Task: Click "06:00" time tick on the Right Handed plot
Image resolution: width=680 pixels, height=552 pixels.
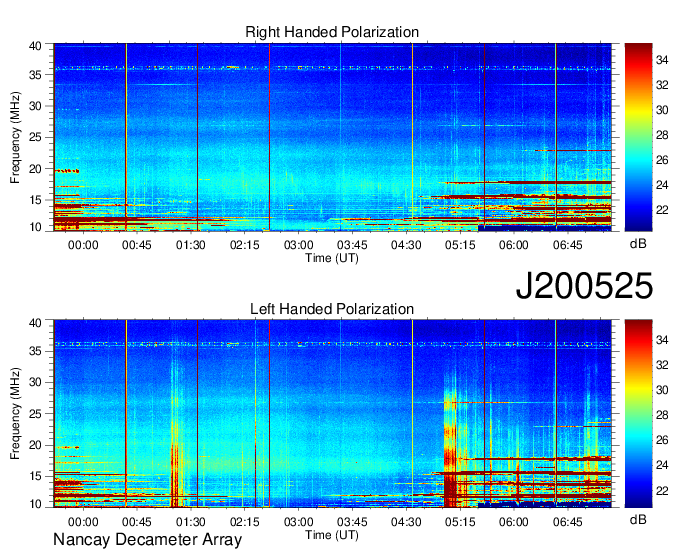Action: 513,245
